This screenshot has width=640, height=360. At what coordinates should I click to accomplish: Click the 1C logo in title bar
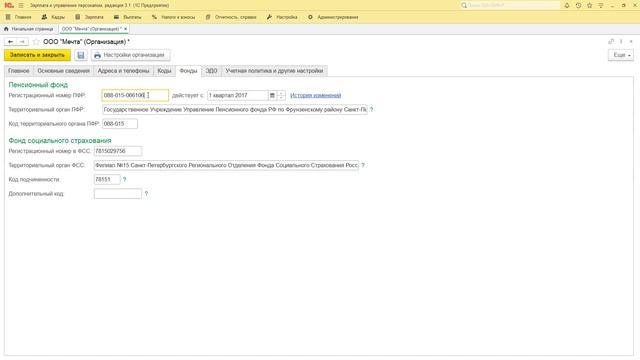point(9,5)
